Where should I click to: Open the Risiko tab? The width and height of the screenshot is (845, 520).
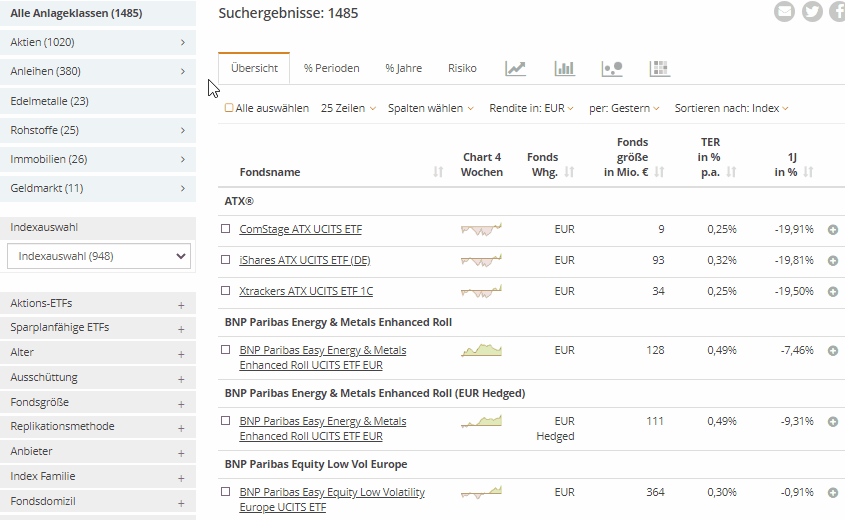click(x=462, y=68)
